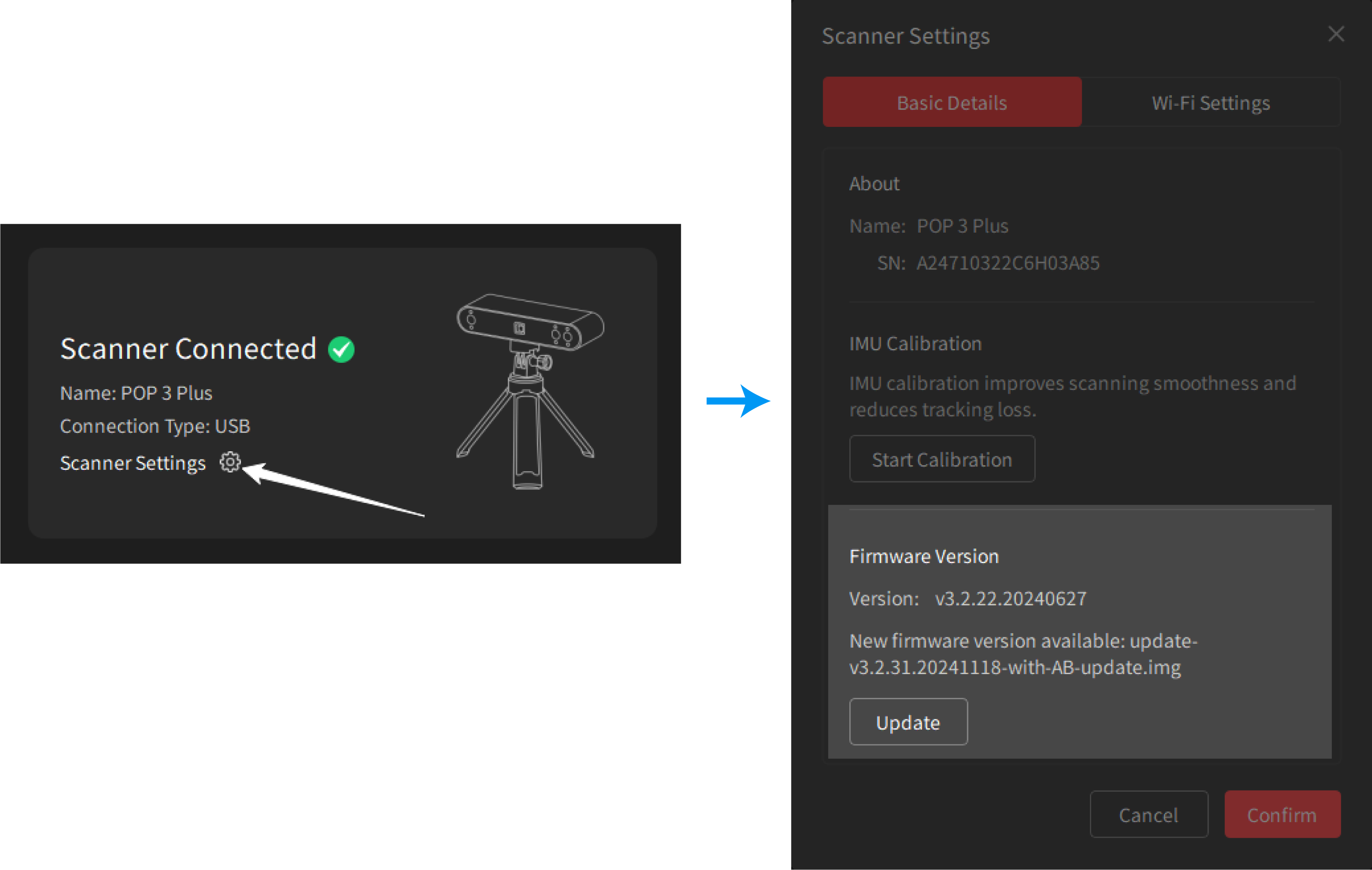Click the Firmware Version section
The width and height of the screenshot is (1372, 870).
point(924,556)
